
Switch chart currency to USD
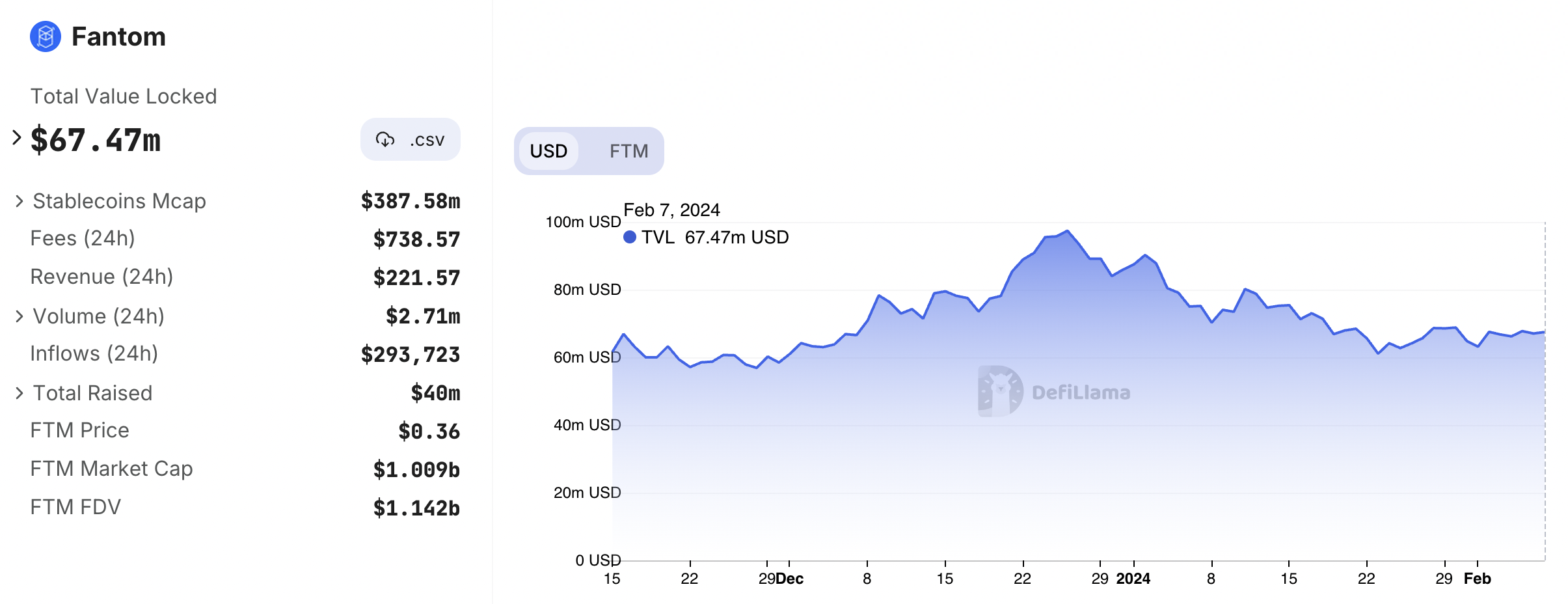[548, 151]
